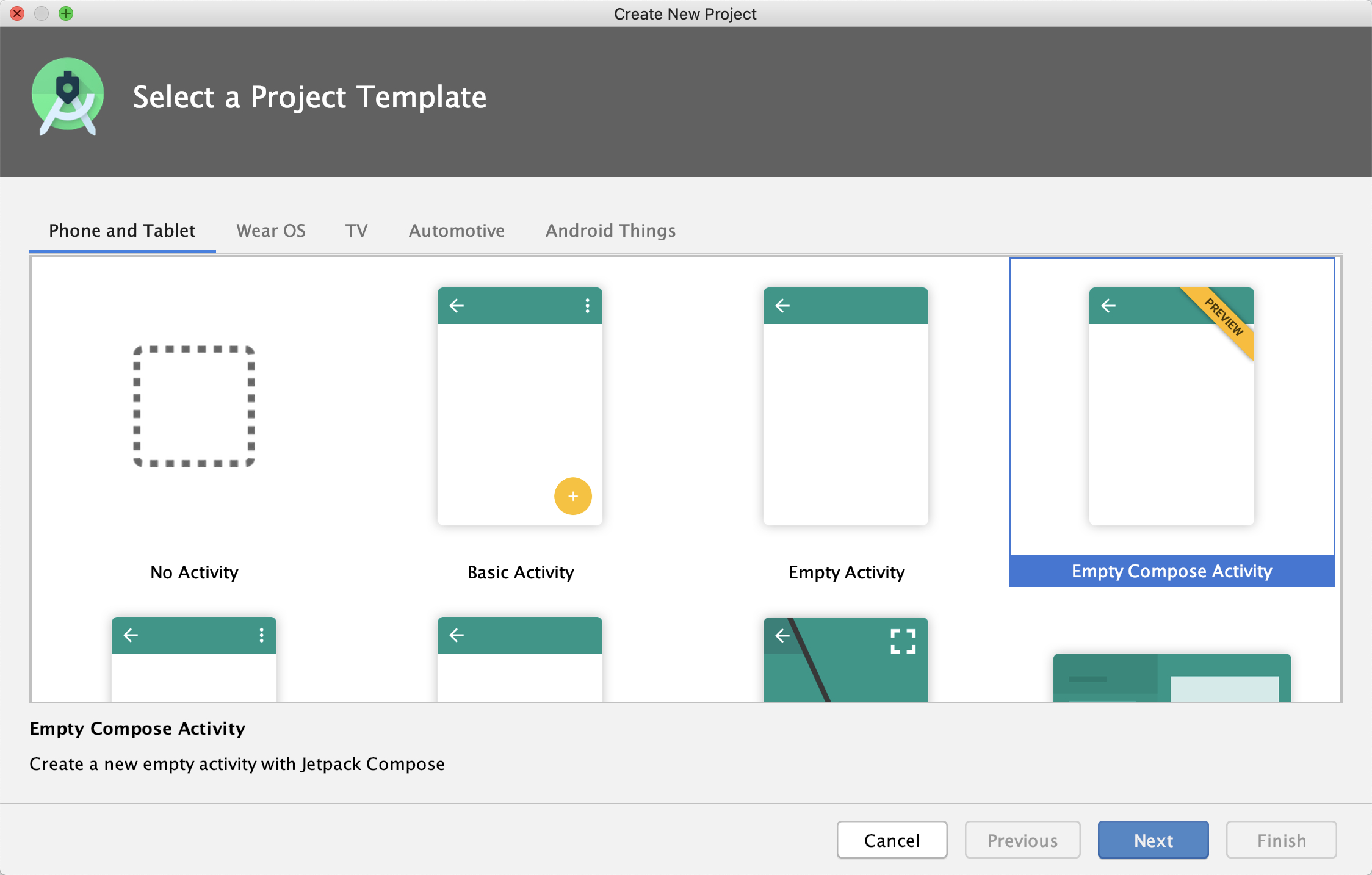Viewport: 1372px width, 875px height.
Task: Click the back arrow on Empty Activity preview
Action: 782,306
